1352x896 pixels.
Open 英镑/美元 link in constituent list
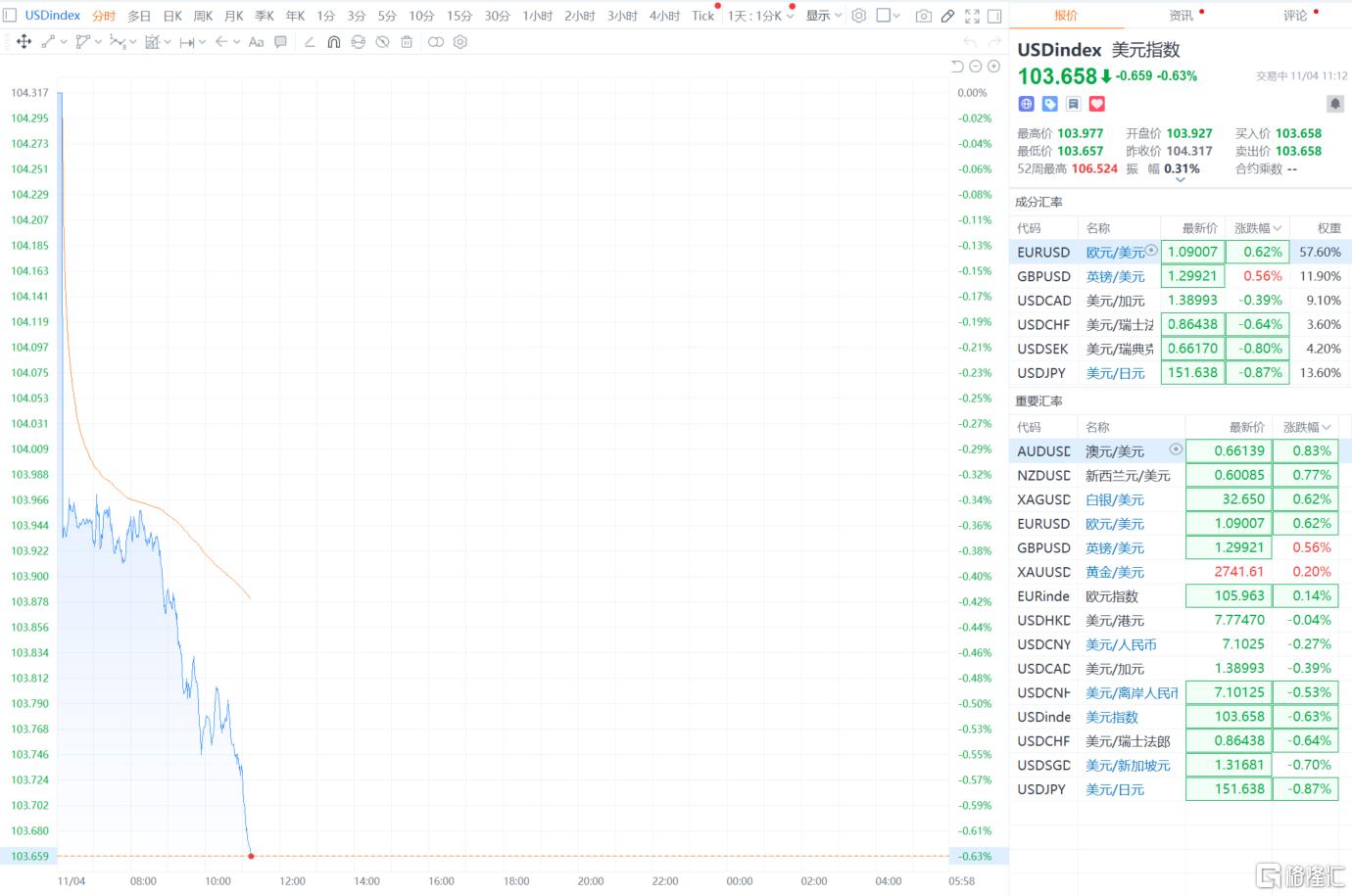pos(1115,276)
